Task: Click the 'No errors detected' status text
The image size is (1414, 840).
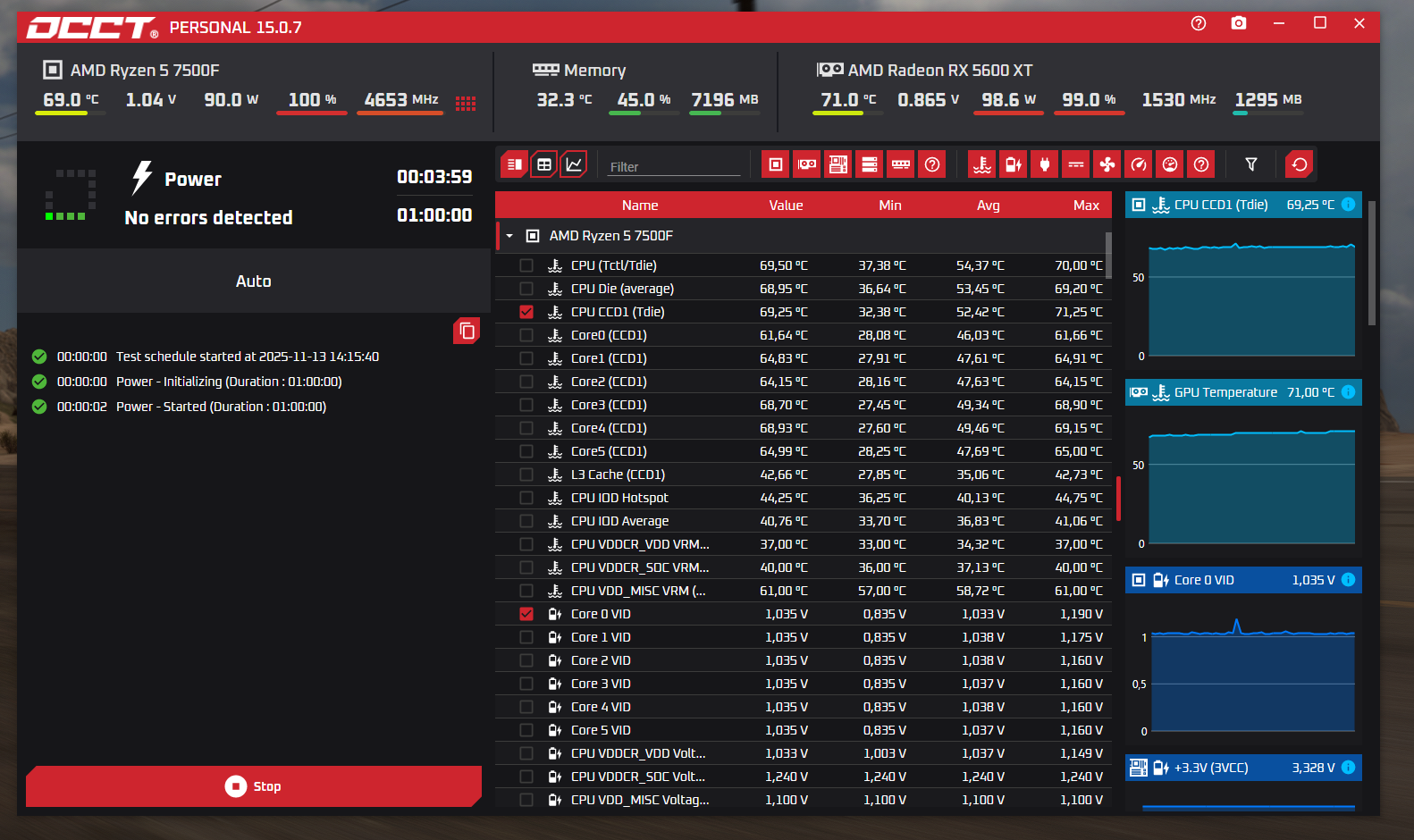Action: (208, 218)
